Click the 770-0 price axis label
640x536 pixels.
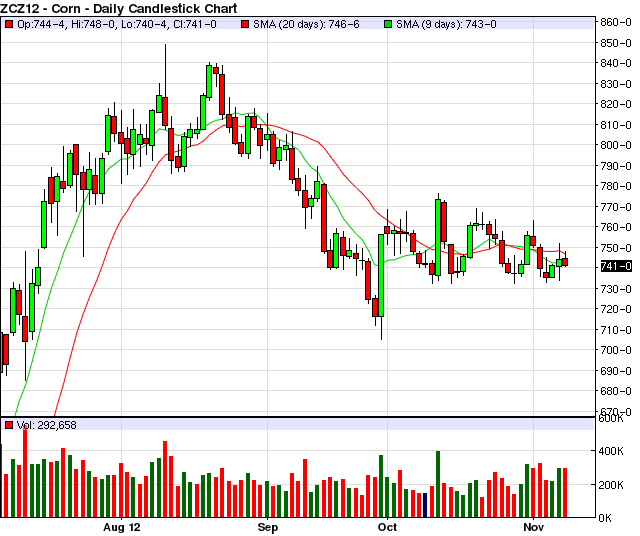(x=616, y=207)
